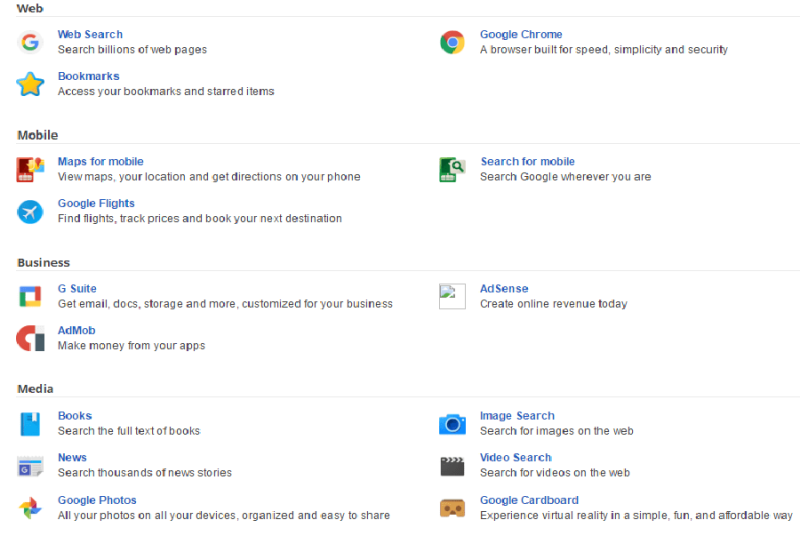Image resolution: width=800 pixels, height=536 pixels.
Task: Click 'A browser built for speed' description
Action: (x=604, y=49)
